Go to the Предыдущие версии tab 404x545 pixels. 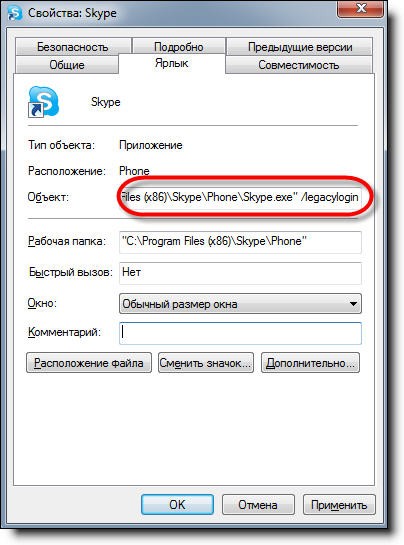pos(300,46)
